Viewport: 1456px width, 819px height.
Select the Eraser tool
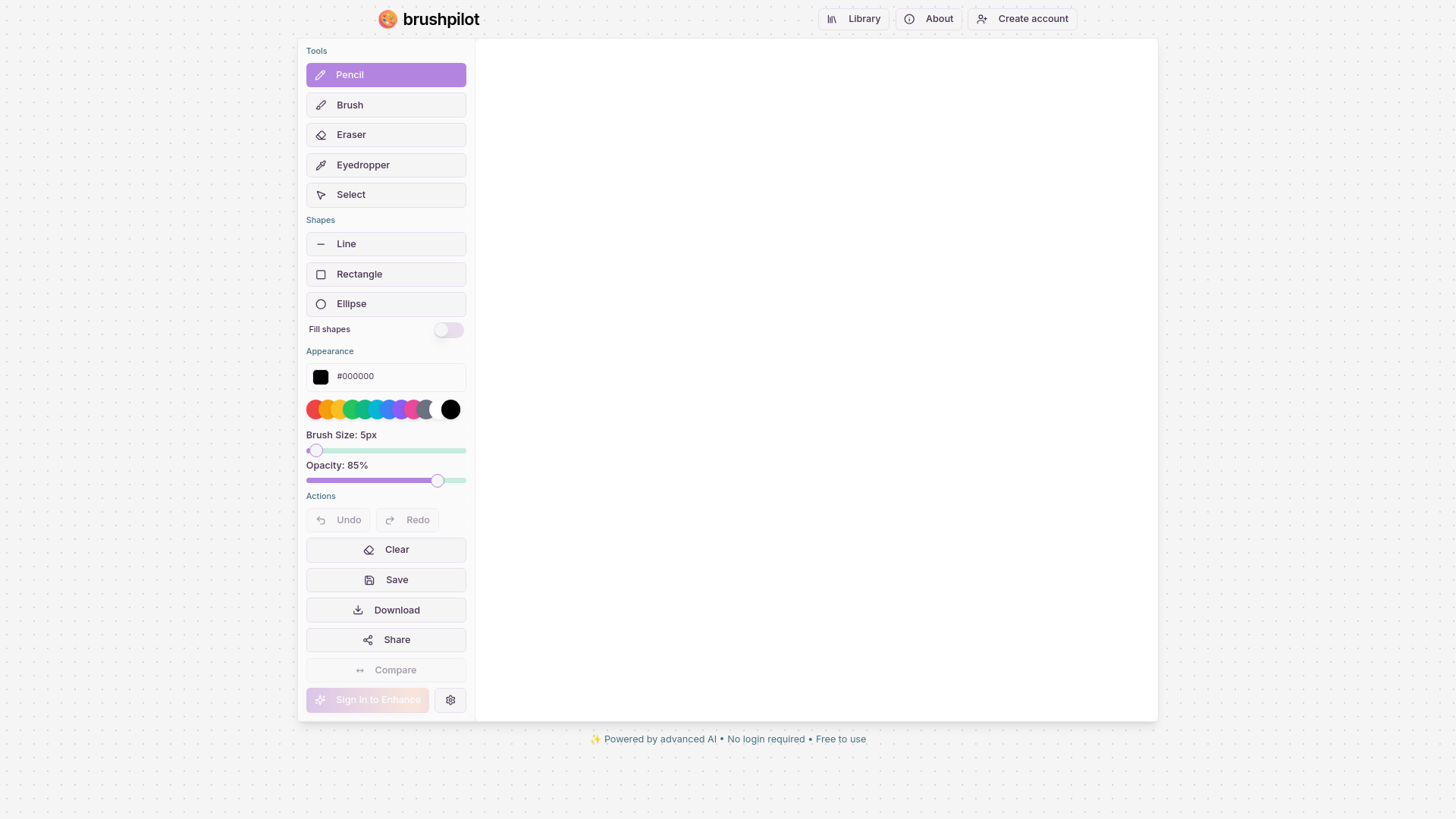coord(386,135)
